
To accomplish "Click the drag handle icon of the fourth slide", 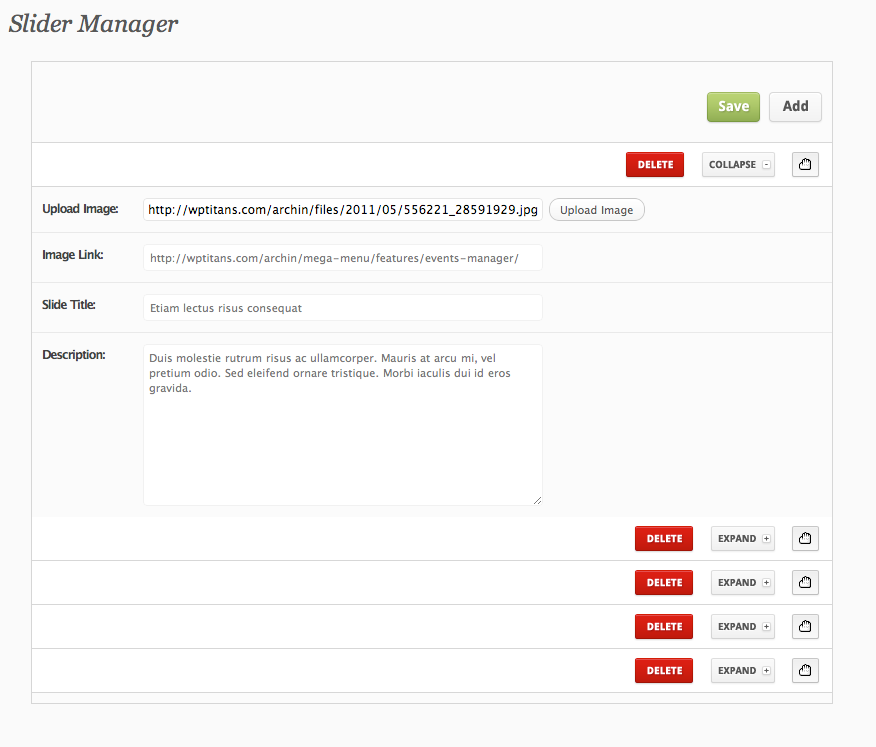I will (x=805, y=627).
